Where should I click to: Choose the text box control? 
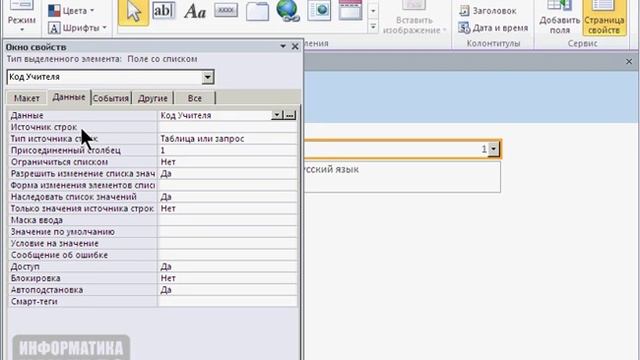point(163,11)
